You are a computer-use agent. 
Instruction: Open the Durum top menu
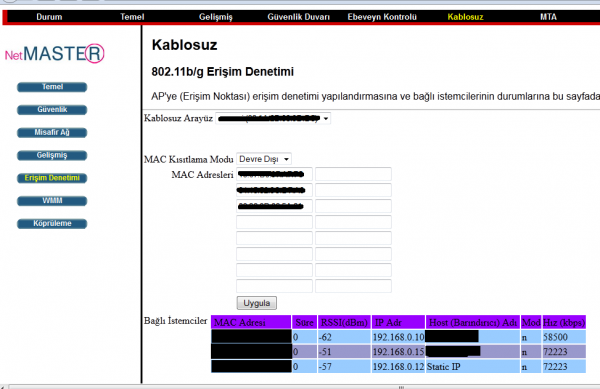49,17
